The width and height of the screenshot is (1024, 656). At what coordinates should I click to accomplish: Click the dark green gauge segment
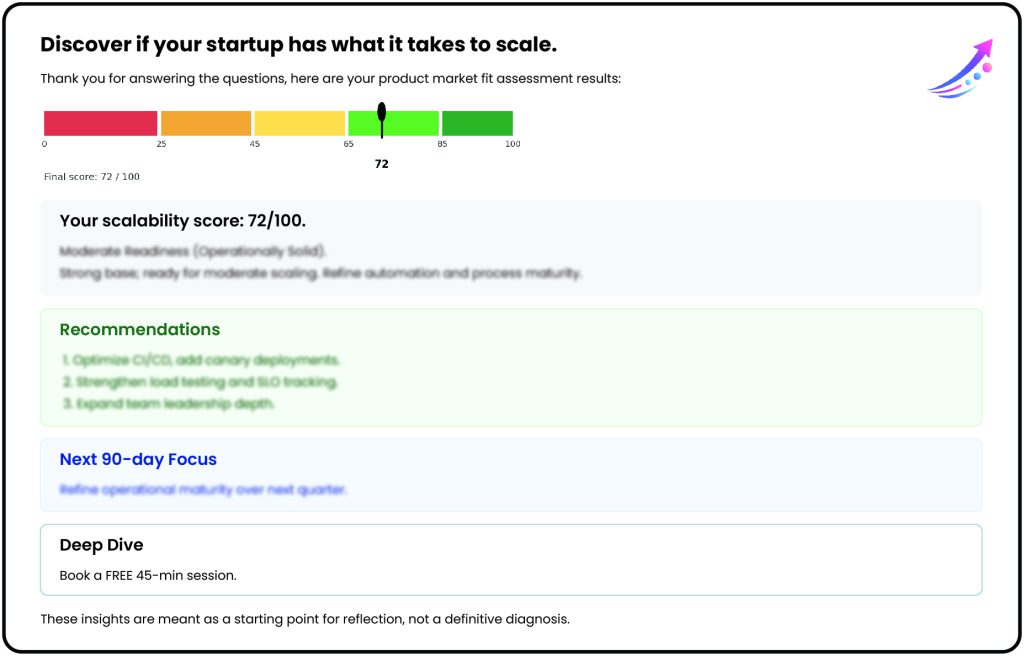click(477, 123)
